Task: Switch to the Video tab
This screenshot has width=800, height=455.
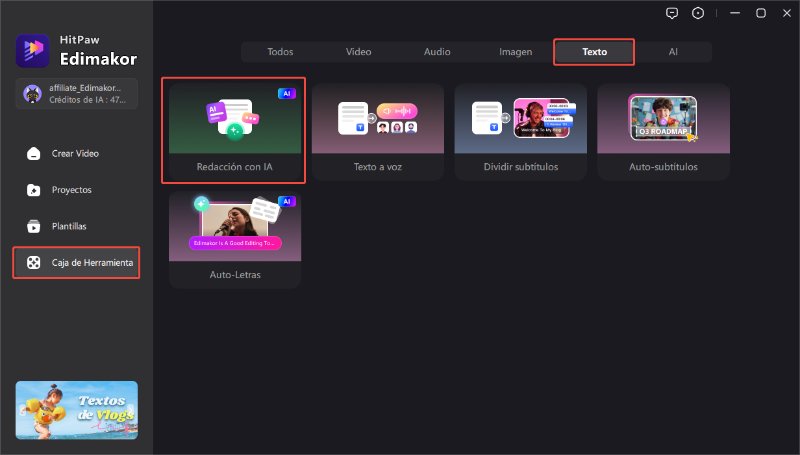Action: coord(359,52)
